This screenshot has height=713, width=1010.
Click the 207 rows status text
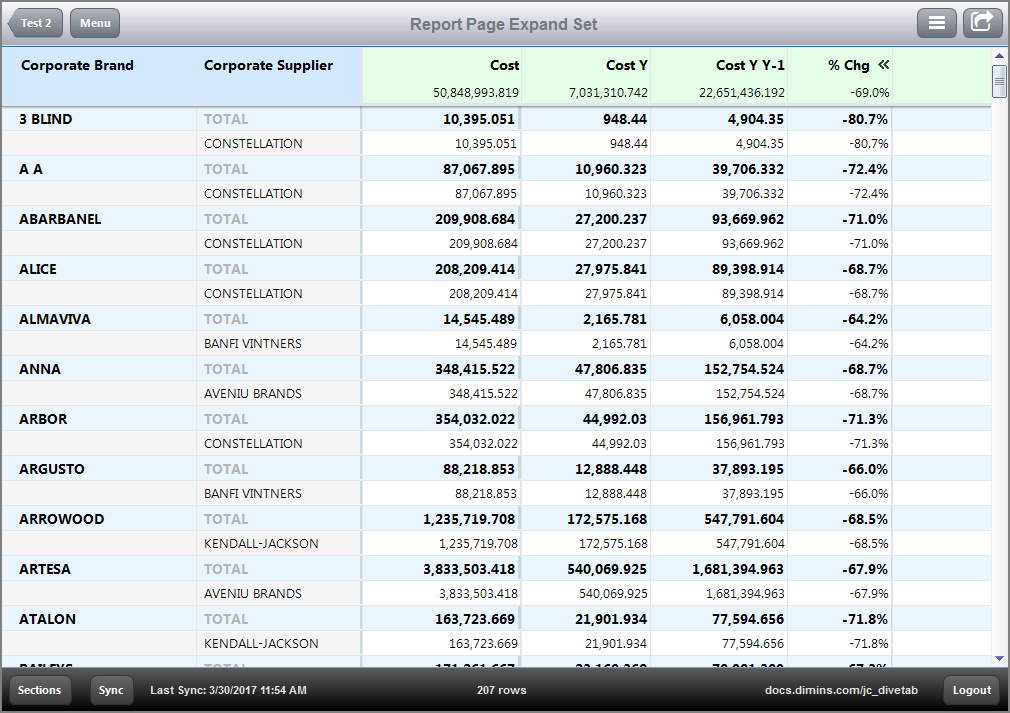pos(501,690)
